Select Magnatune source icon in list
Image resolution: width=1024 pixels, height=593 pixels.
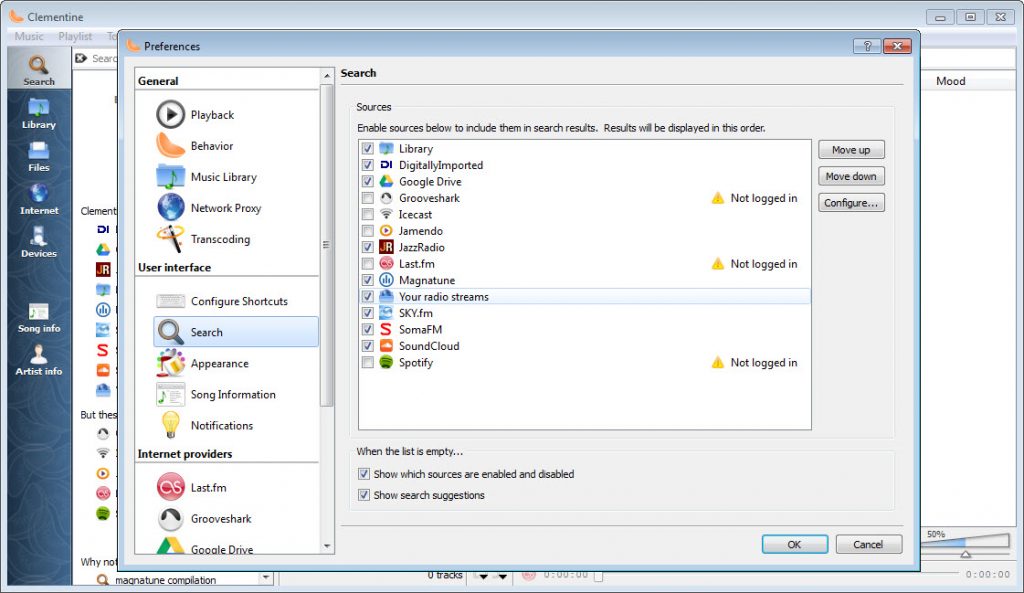point(386,280)
